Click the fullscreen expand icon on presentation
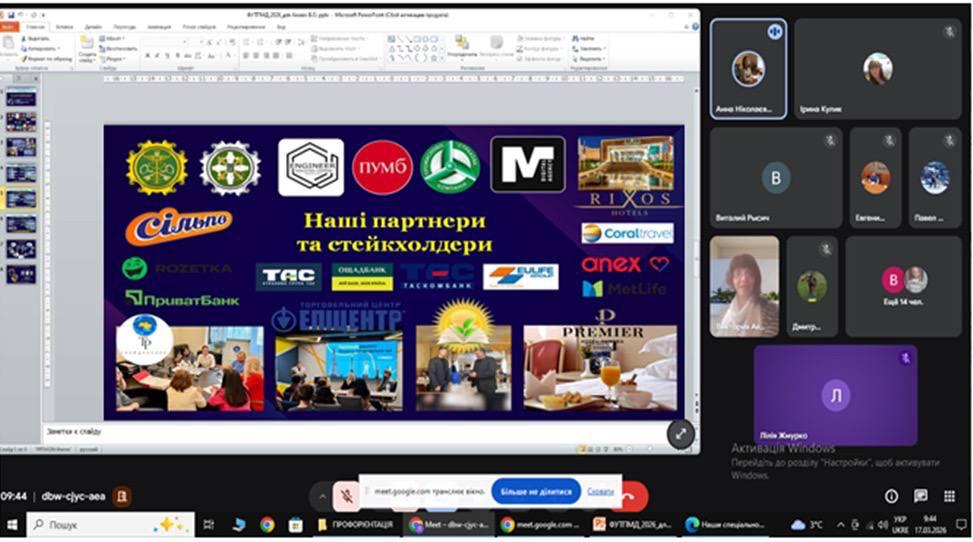 (x=680, y=433)
